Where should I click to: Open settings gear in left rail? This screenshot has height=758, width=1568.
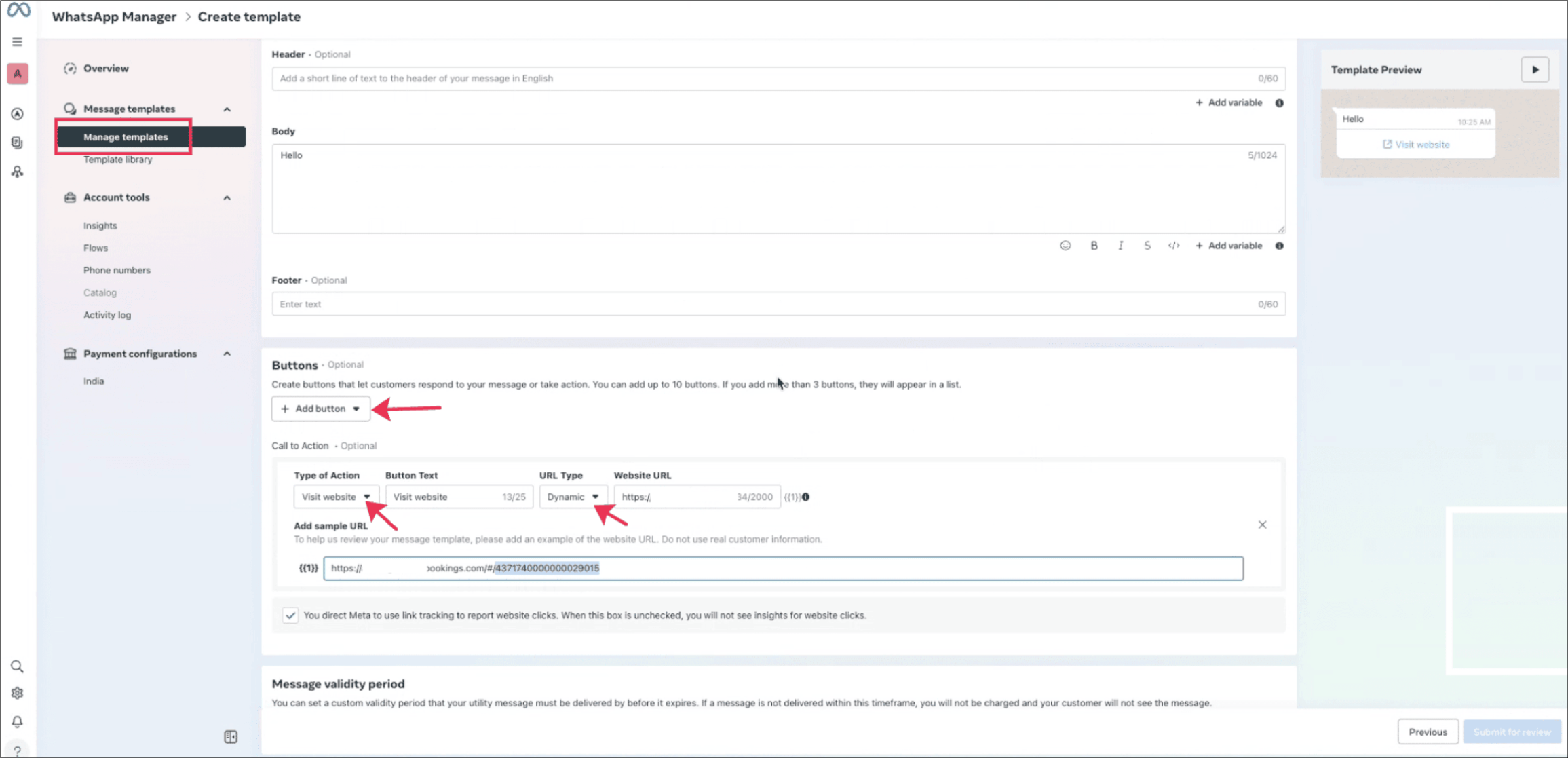click(x=18, y=693)
